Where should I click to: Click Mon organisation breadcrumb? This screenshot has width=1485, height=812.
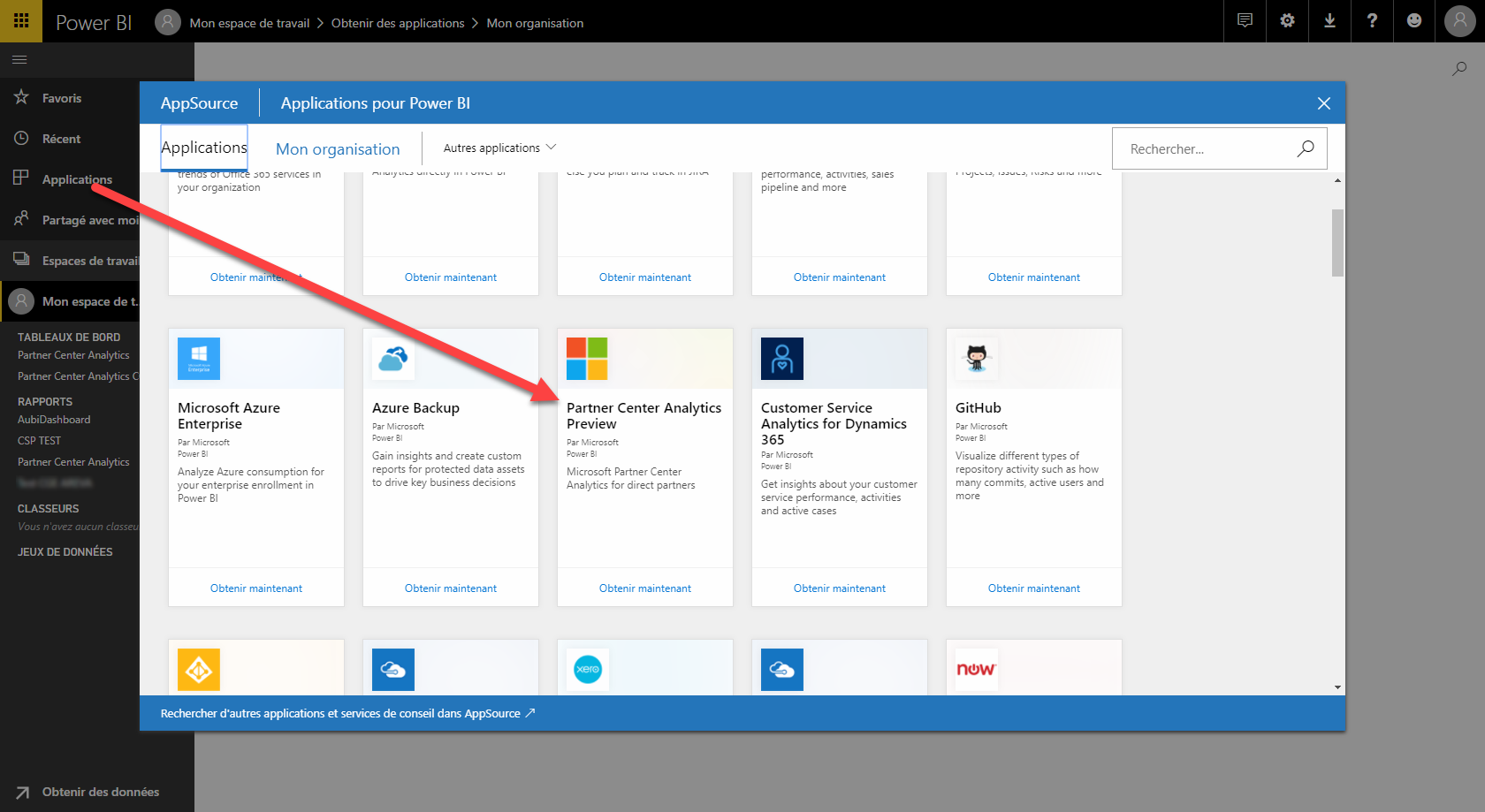(x=535, y=23)
